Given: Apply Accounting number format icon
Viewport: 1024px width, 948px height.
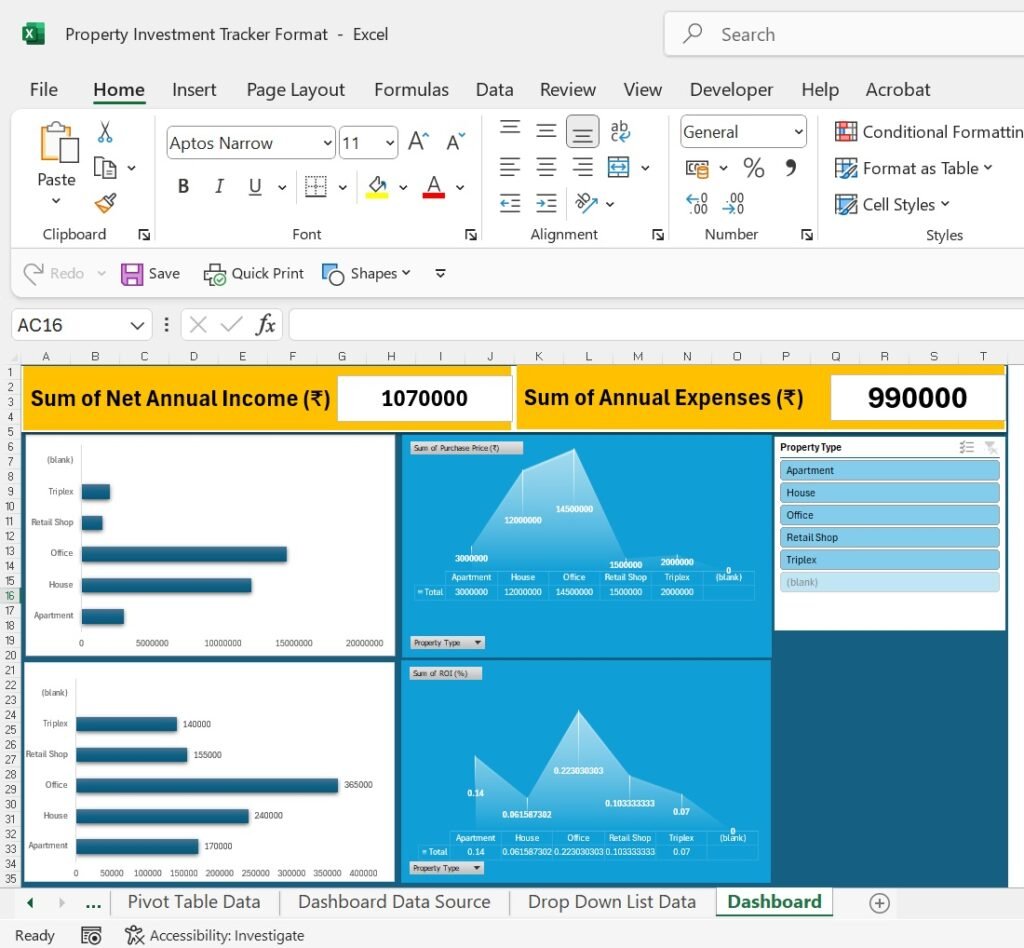Looking at the screenshot, I should click(697, 168).
